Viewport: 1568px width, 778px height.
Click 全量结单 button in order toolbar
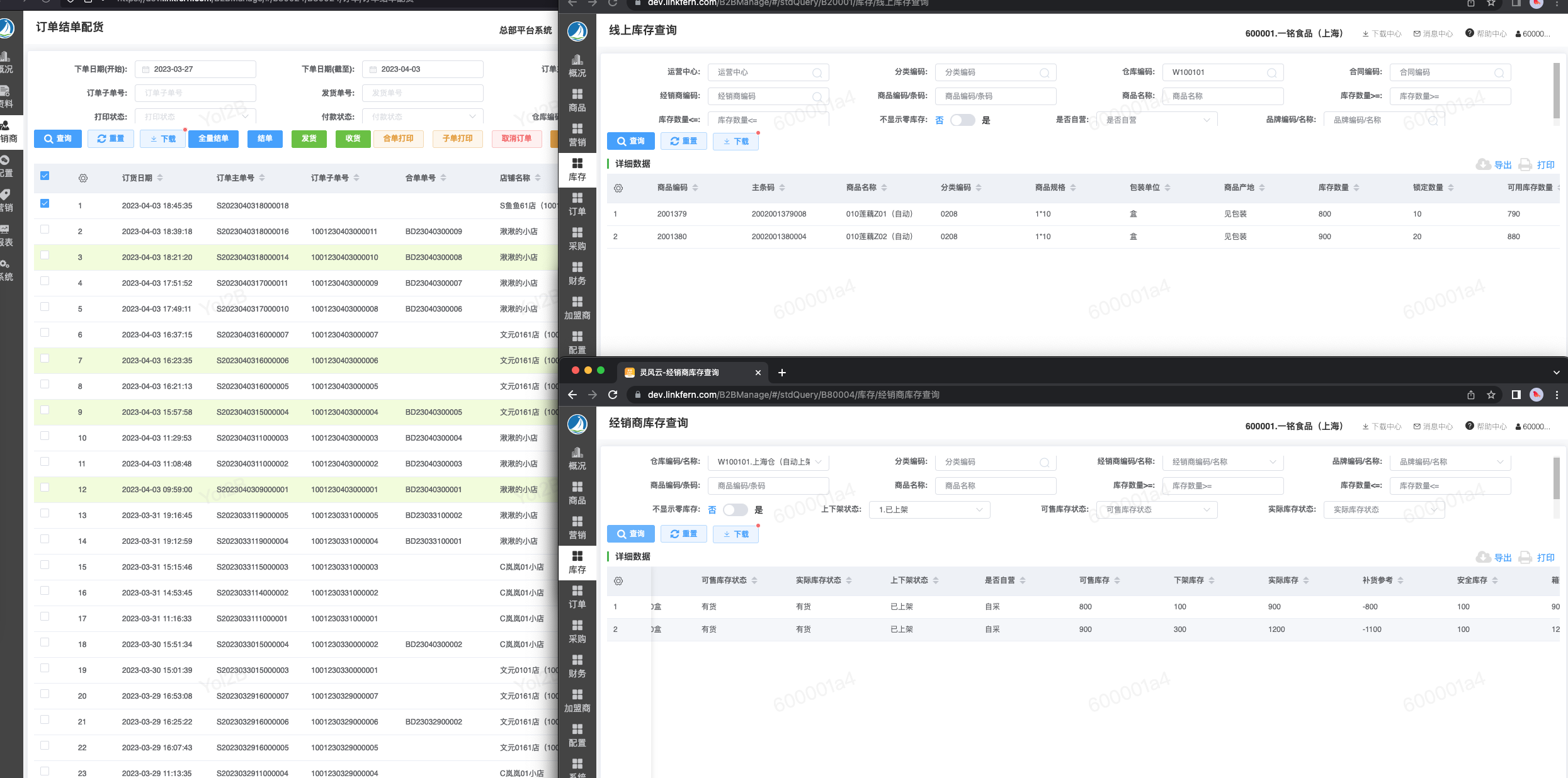213,138
